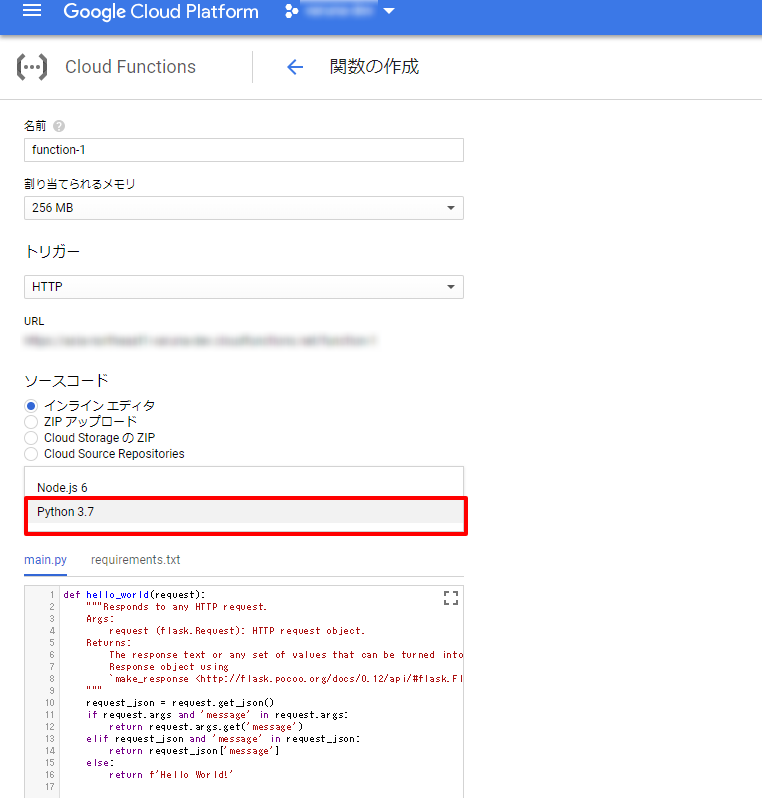The image size is (762, 798).
Task: Expand the project selector dropdown arrow
Action: coord(389,11)
